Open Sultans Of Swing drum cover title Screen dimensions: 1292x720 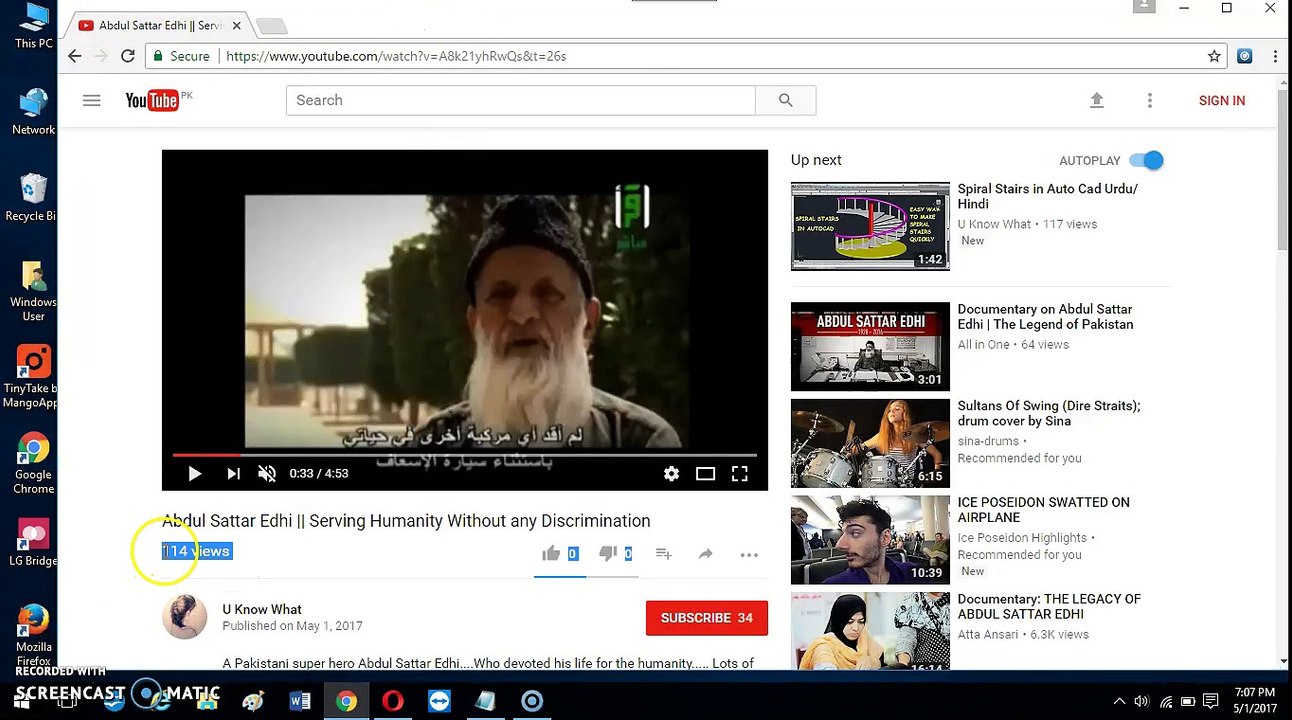click(x=1049, y=413)
